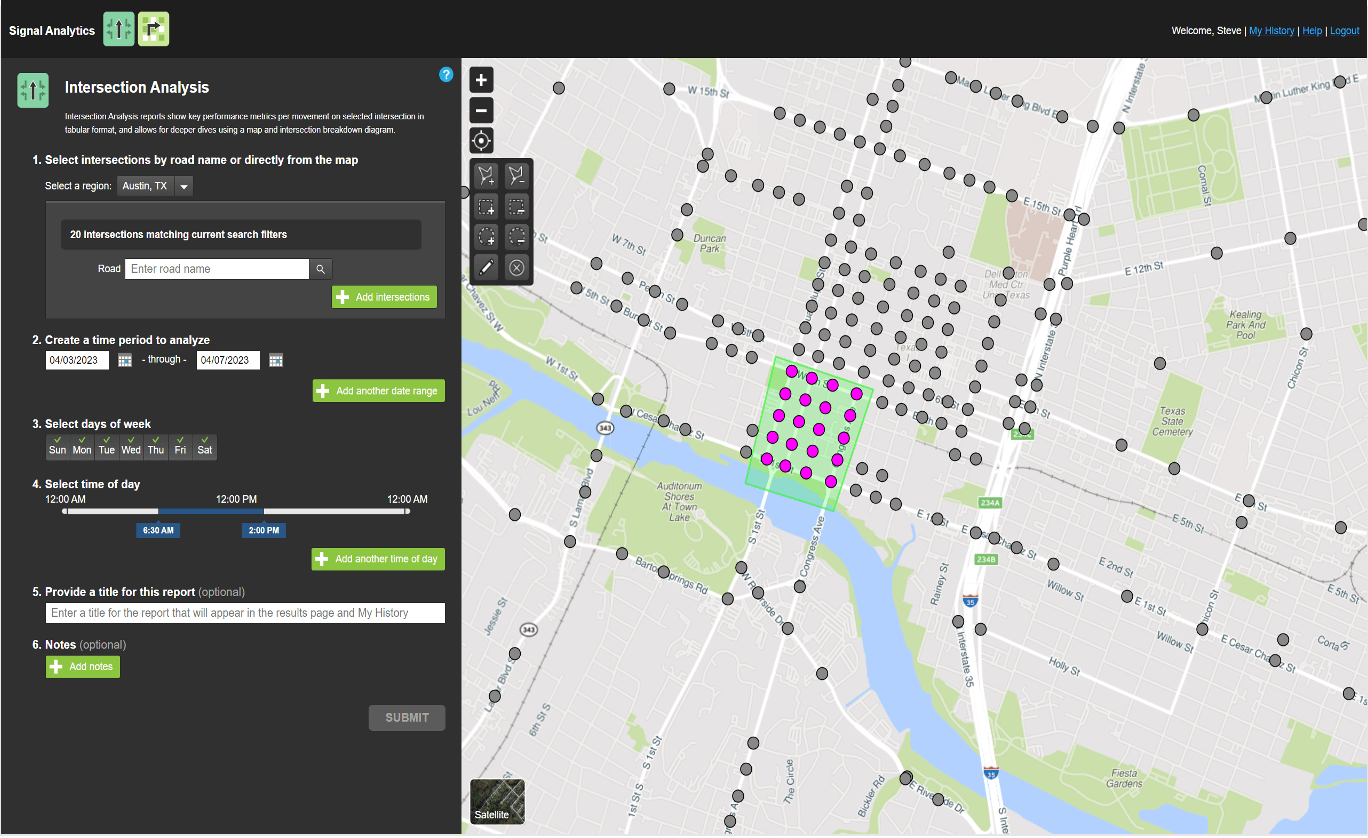Recenter map with locate target icon
The image size is (1368, 838).
(481, 141)
